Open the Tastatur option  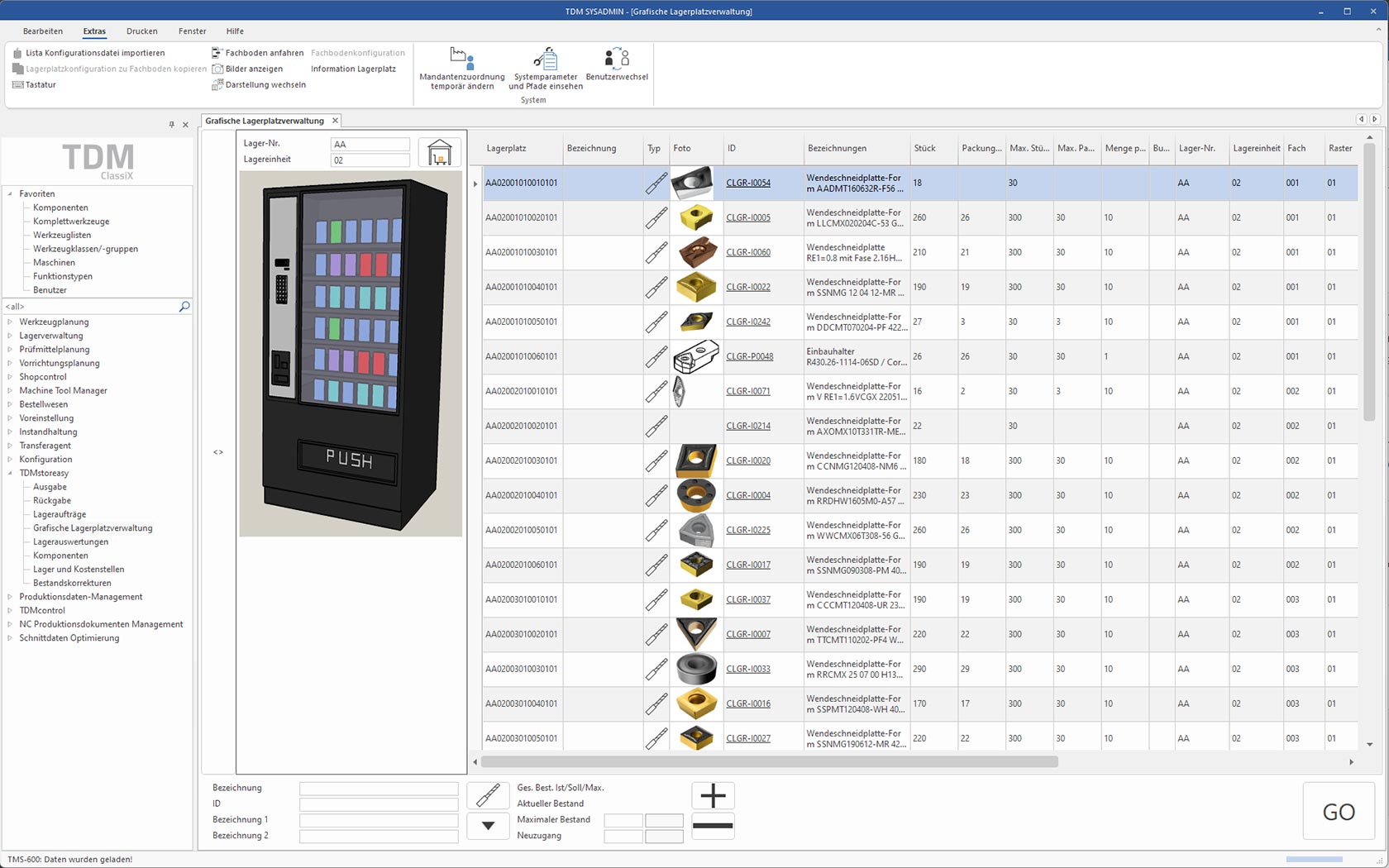(34, 84)
